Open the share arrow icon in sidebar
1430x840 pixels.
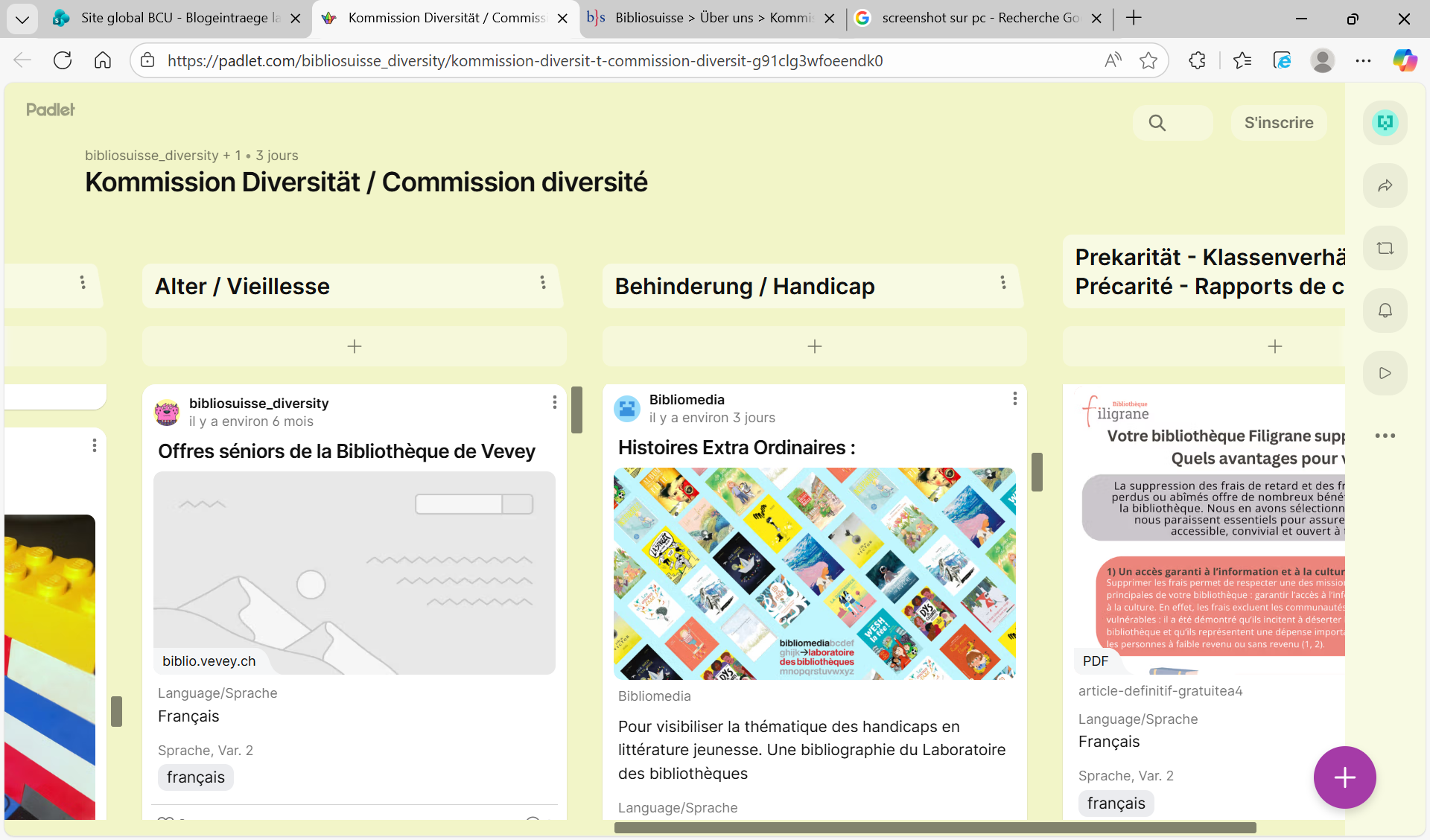(x=1385, y=185)
